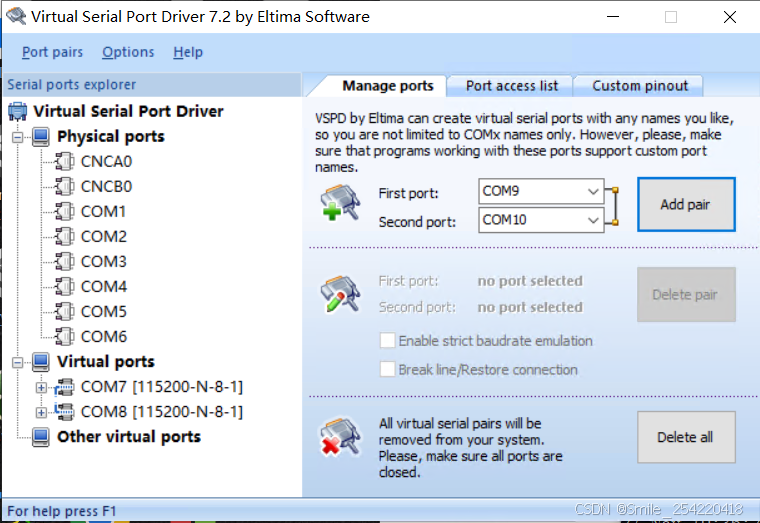Viewport: 760px width, 523px height.
Task: Click the COM5 port connector icon
Action: [x=64, y=312]
